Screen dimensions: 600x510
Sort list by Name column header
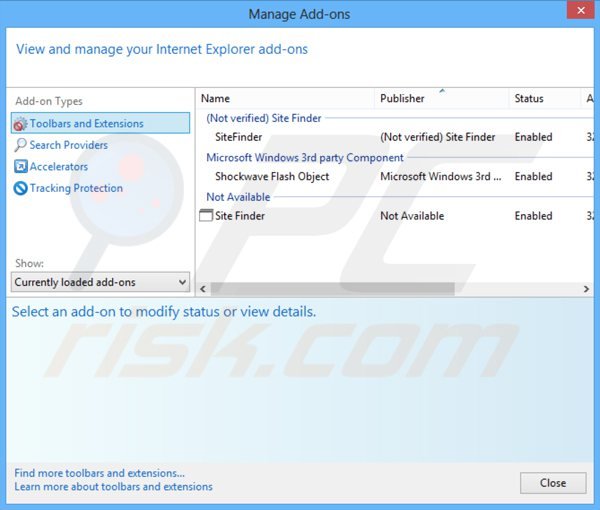point(285,98)
